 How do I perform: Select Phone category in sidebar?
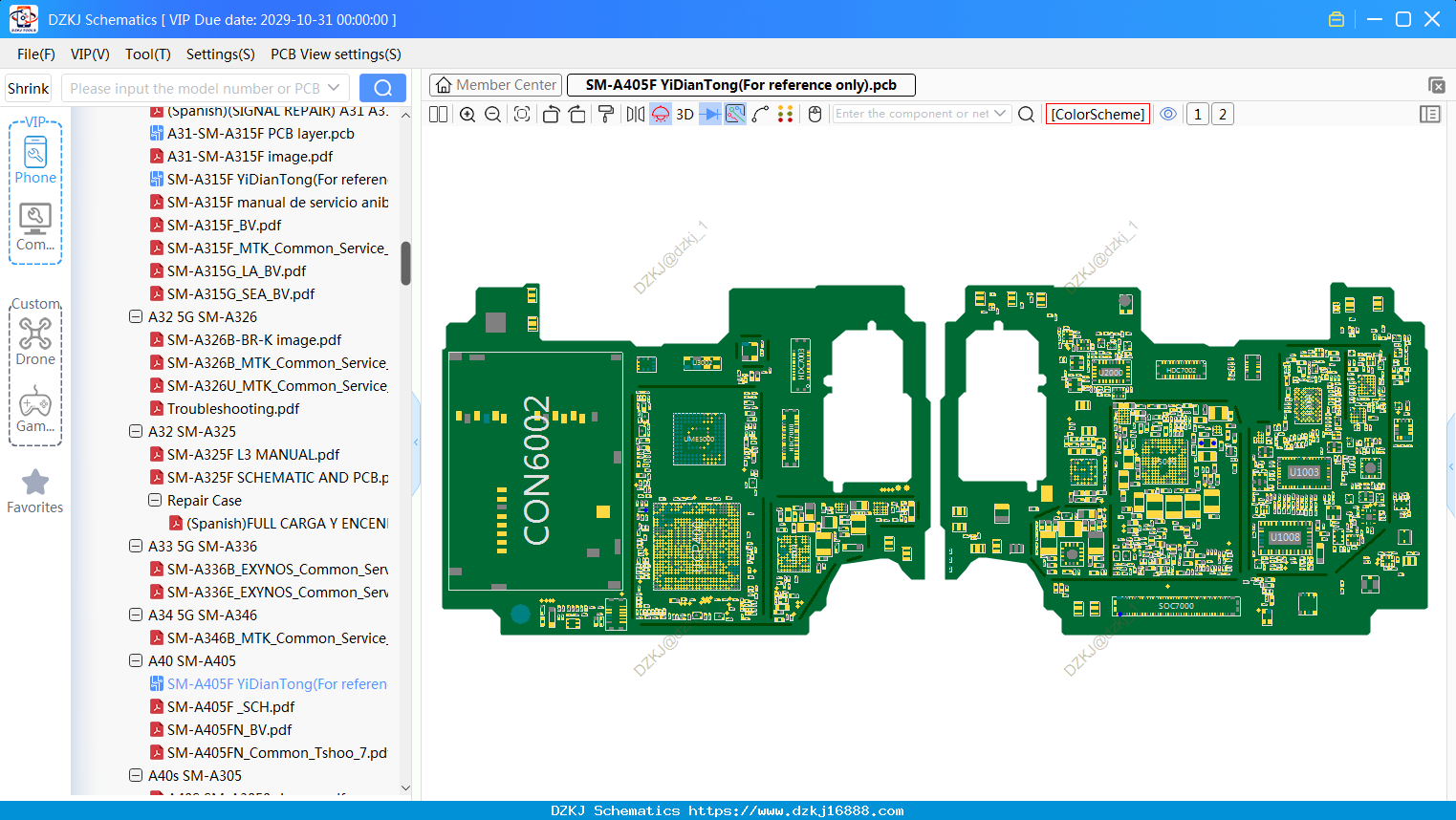point(35,160)
